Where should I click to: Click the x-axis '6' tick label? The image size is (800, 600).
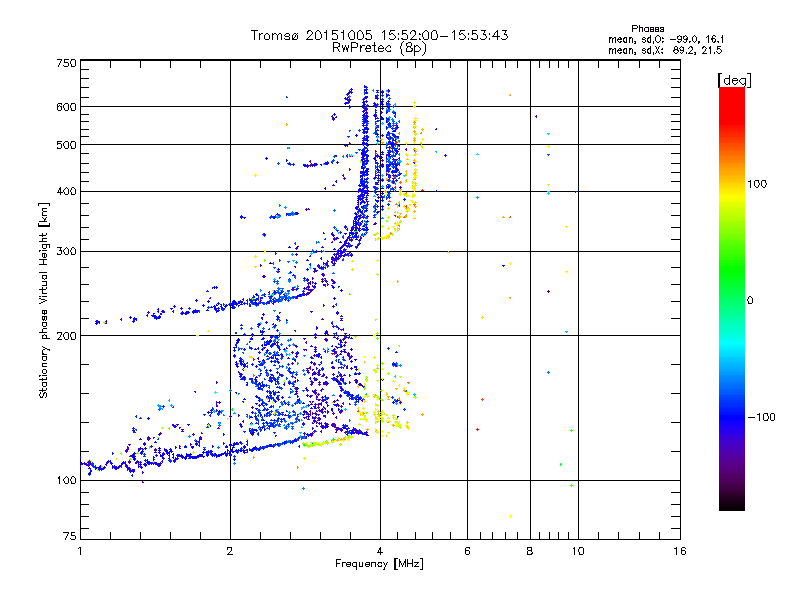[x=467, y=551]
